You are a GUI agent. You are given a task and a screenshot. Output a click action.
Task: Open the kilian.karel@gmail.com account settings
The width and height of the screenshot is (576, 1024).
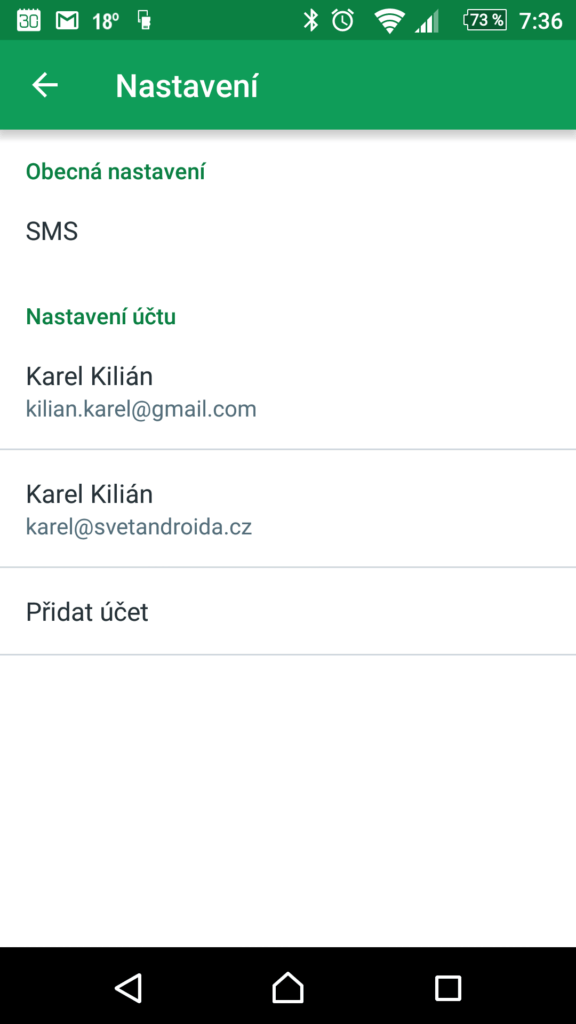coord(288,391)
